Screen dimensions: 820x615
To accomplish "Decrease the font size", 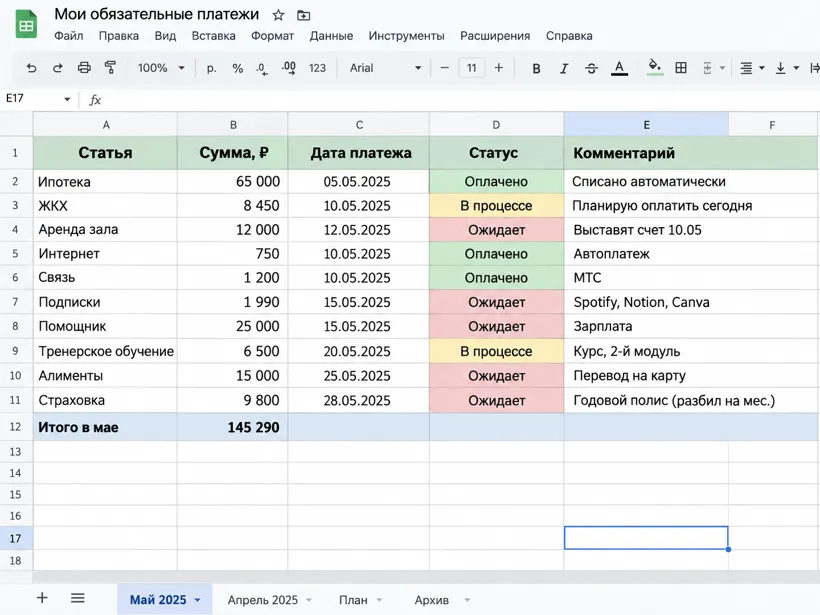I will [x=445, y=68].
